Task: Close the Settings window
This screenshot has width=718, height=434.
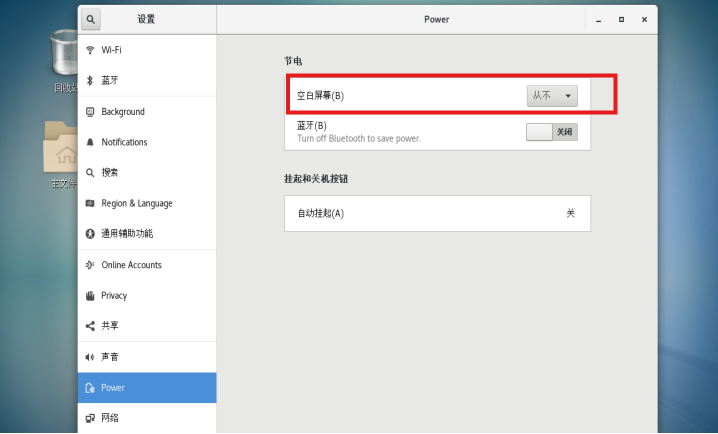Action: pyautogui.click(x=644, y=20)
